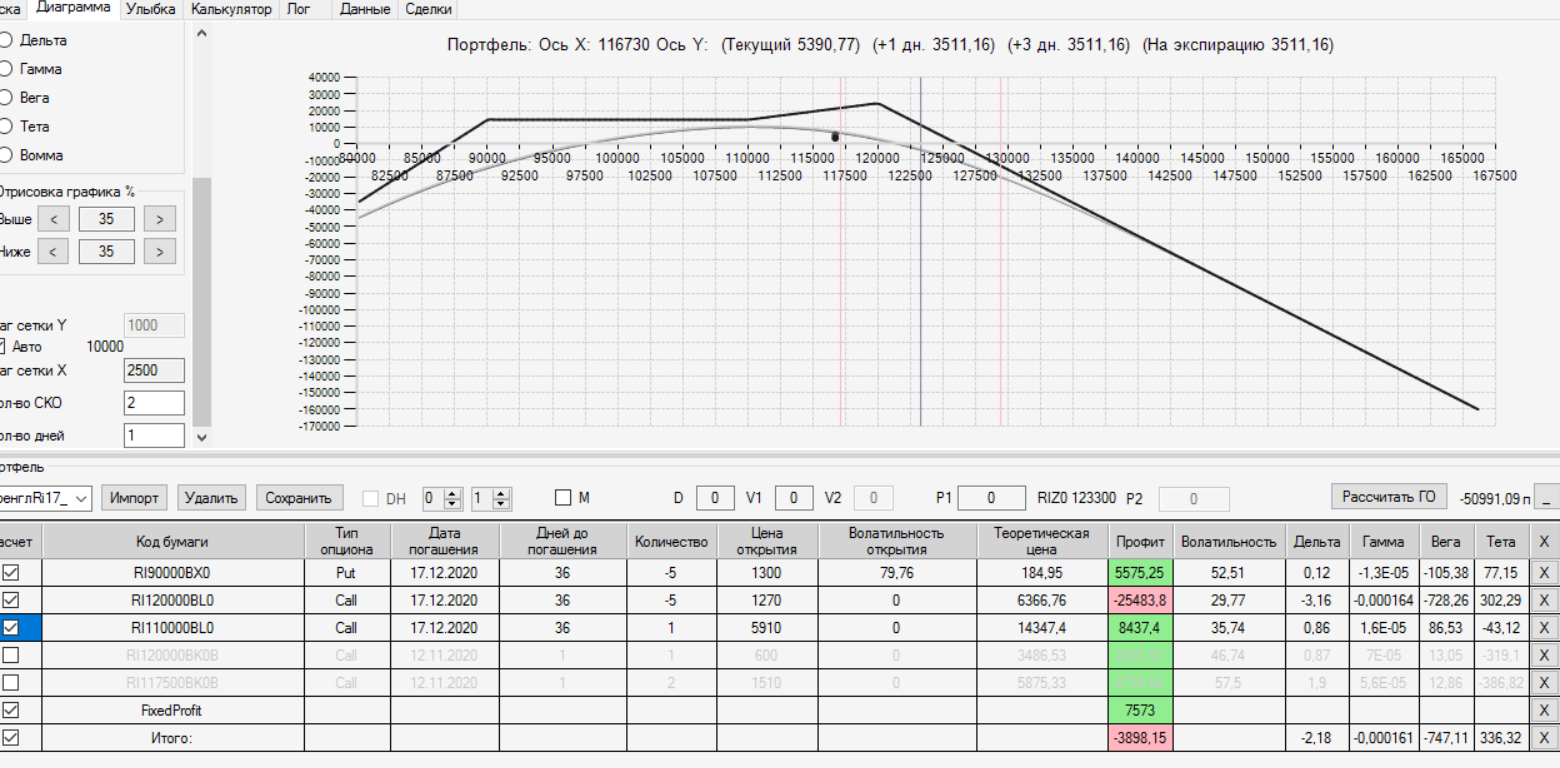Uncheck the RI90000BX0 row checkbox
This screenshot has width=1560, height=768.
(10, 573)
